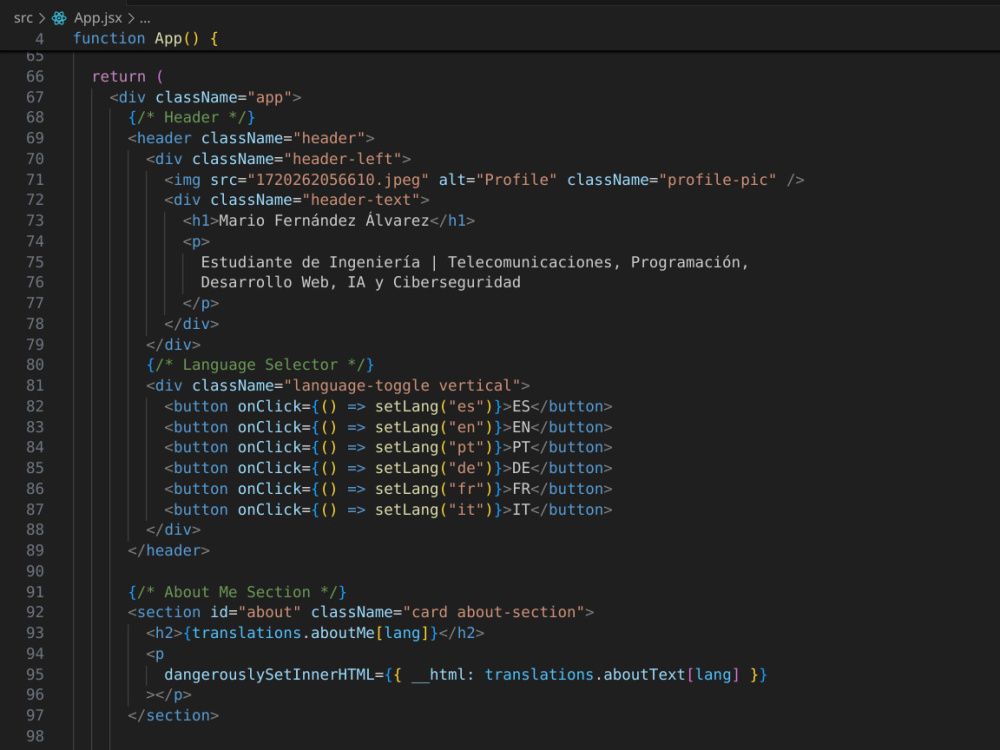This screenshot has height=750, width=1000.
Task: Click the h1 text Mario Fernández Álvarez
Action: click(x=324, y=221)
